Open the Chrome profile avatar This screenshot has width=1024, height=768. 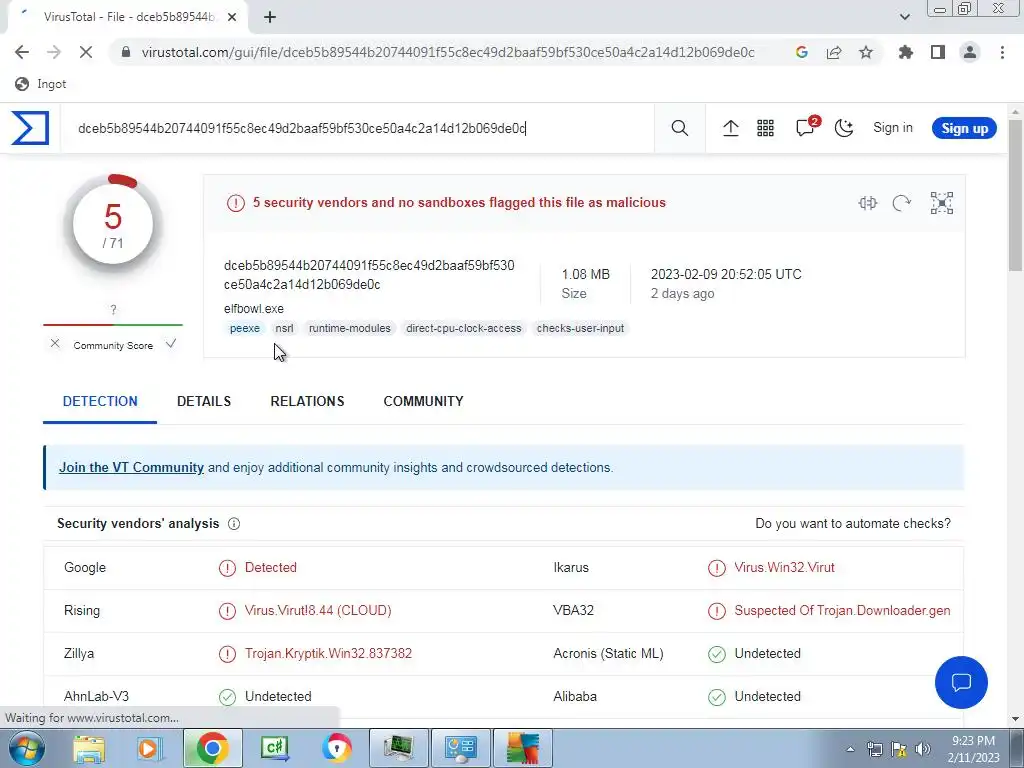click(970, 52)
